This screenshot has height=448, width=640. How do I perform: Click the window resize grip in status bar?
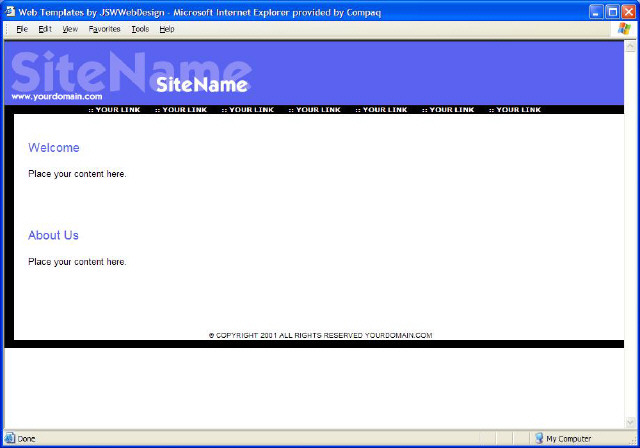point(633,441)
